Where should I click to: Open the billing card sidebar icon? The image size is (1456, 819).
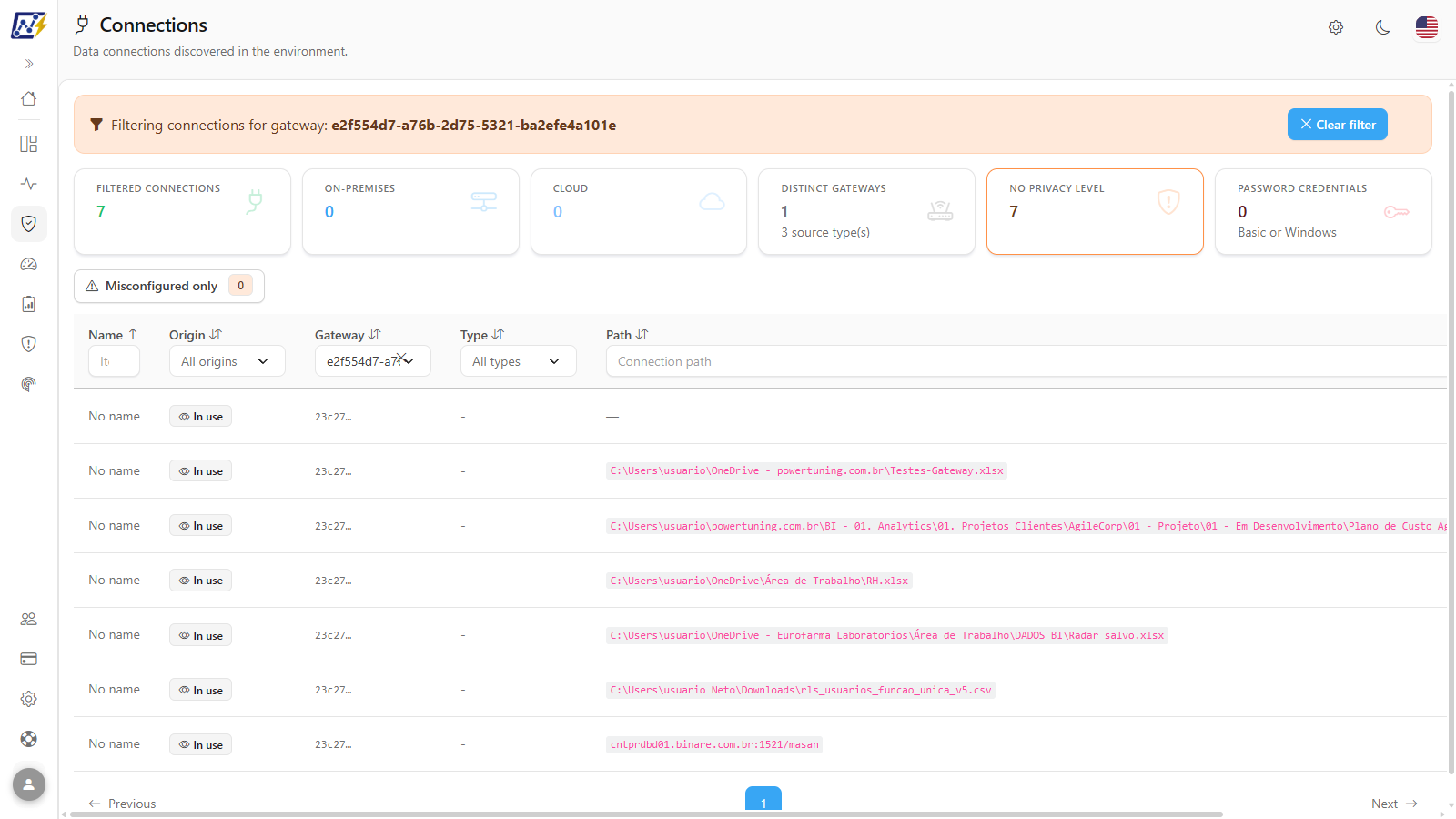pos(29,659)
